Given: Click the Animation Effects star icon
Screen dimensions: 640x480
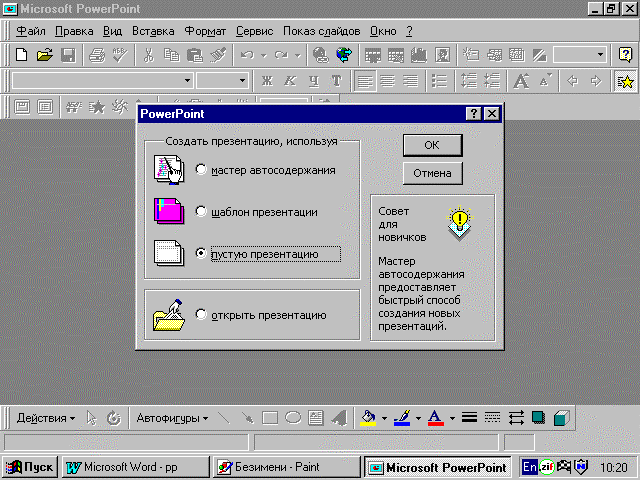Looking at the screenshot, I should coord(625,82).
